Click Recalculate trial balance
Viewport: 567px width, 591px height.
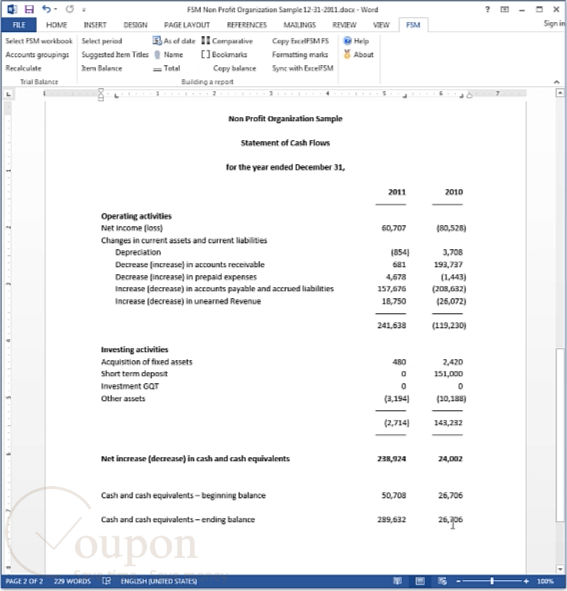pos(23,68)
